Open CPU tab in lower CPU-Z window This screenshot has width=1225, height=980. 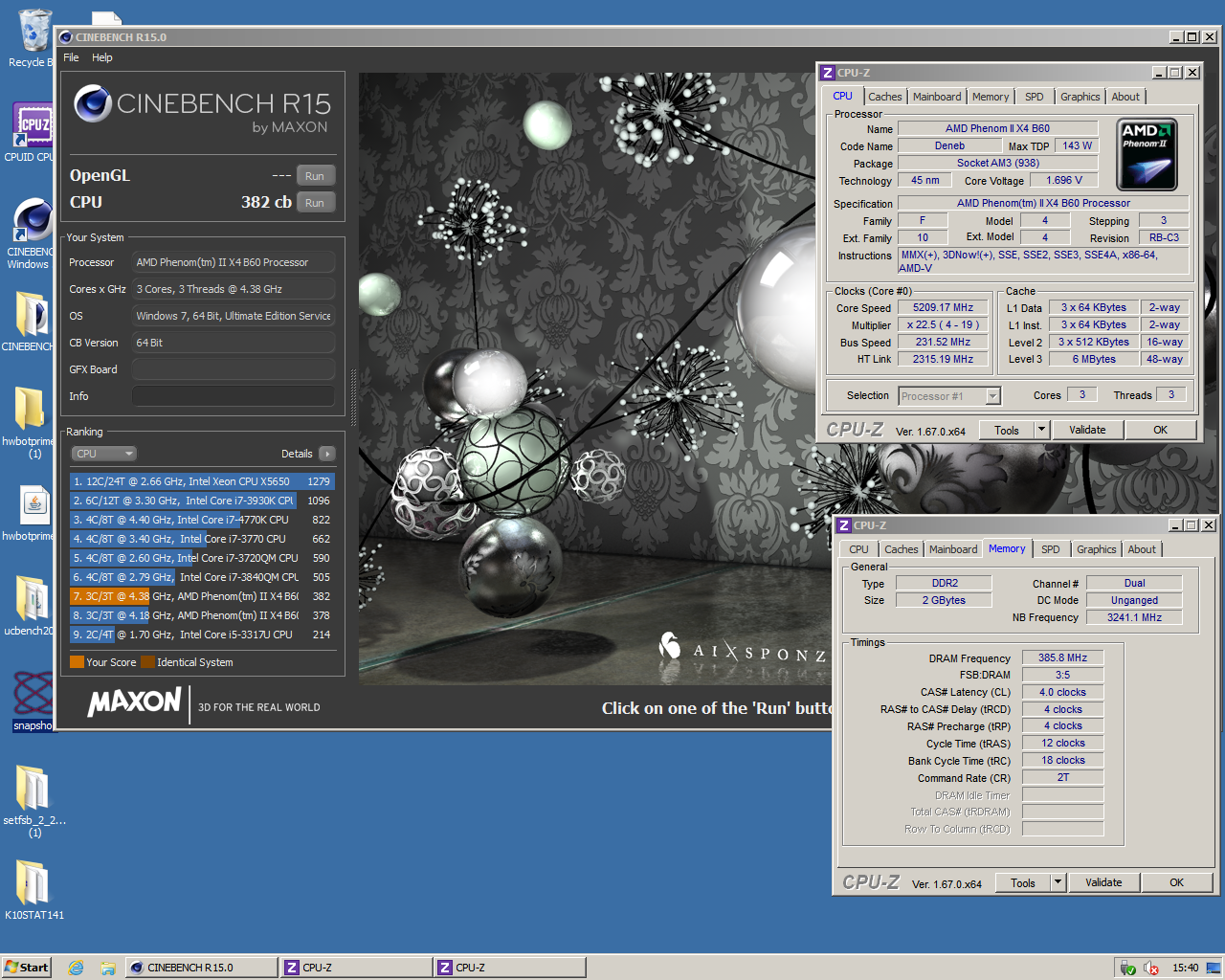click(x=859, y=549)
